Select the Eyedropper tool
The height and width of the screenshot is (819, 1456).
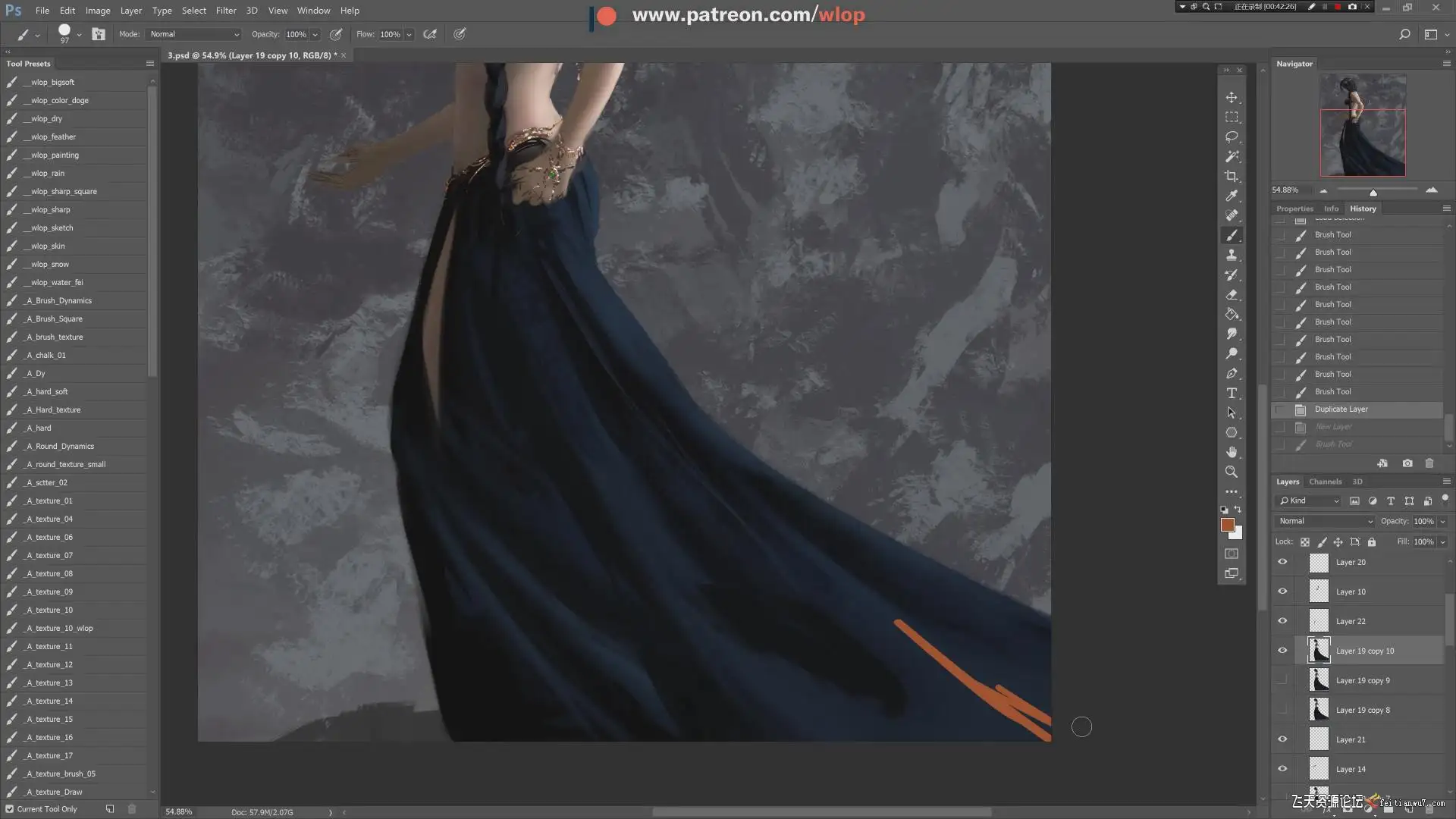pyautogui.click(x=1232, y=196)
